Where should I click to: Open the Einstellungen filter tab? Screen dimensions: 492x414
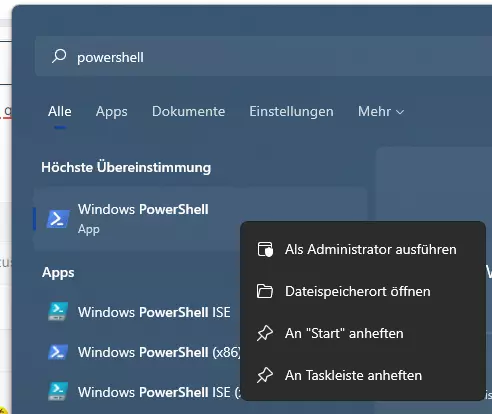pos(291,111)
